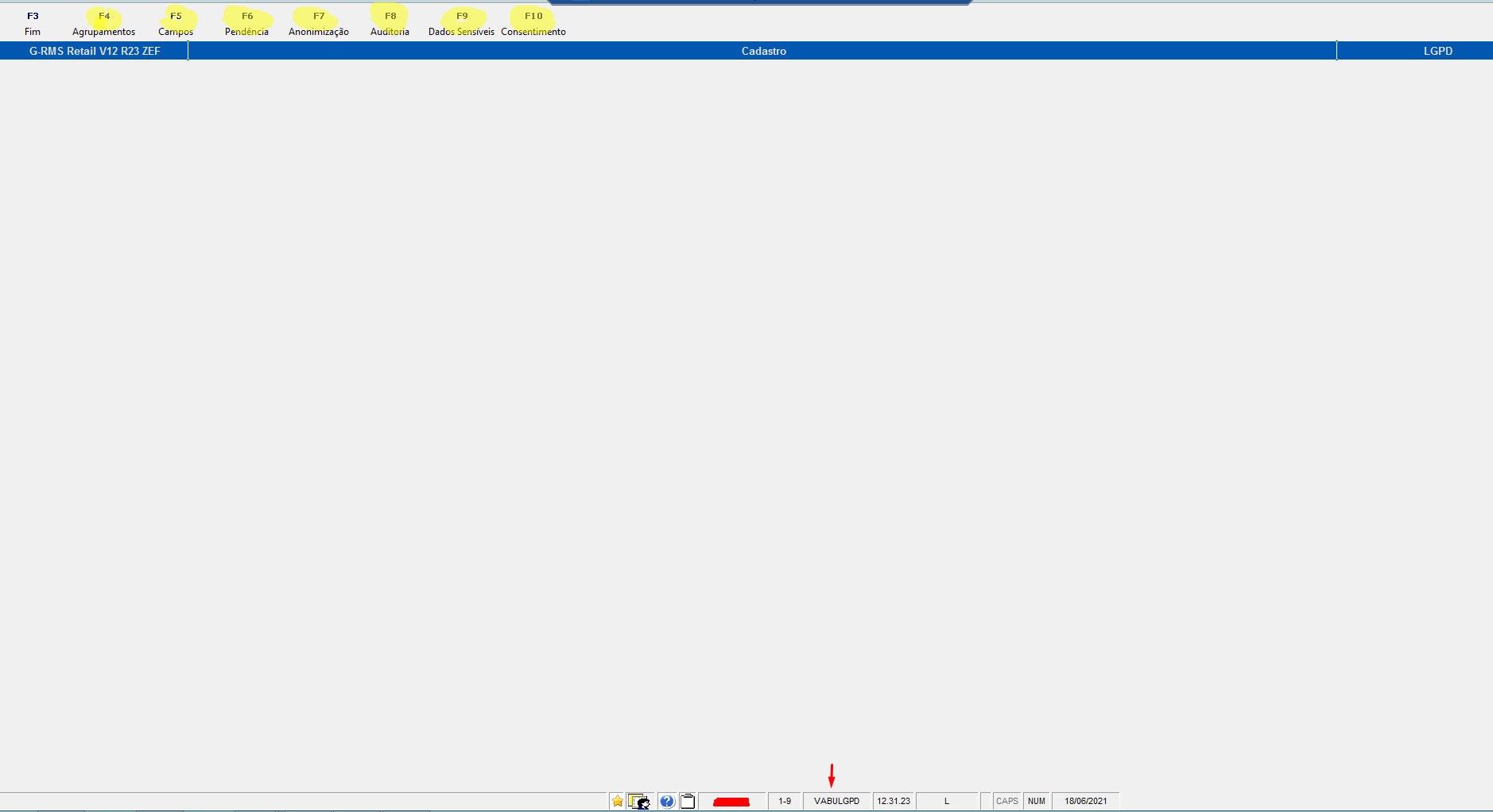Open F6 Pendência
This screenshot has height=812, width=1493.
(246, 24)
